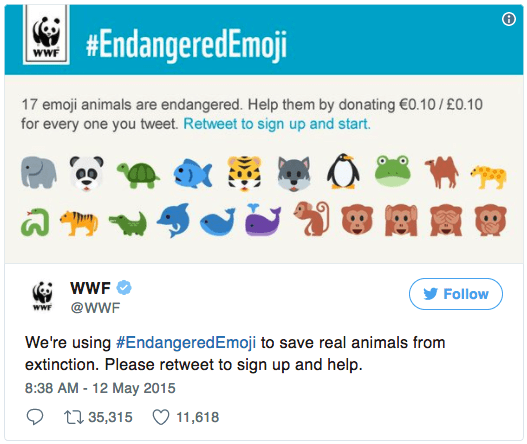Click the WWF panda logo in the header
This screenshot has height=444, width=527.
[46, 35]
